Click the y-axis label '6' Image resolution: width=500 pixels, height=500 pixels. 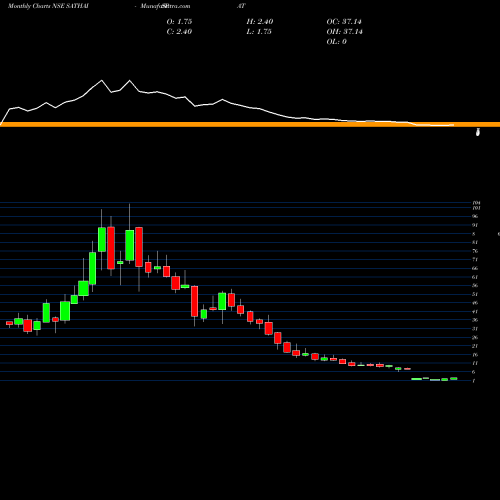point(474,372)
